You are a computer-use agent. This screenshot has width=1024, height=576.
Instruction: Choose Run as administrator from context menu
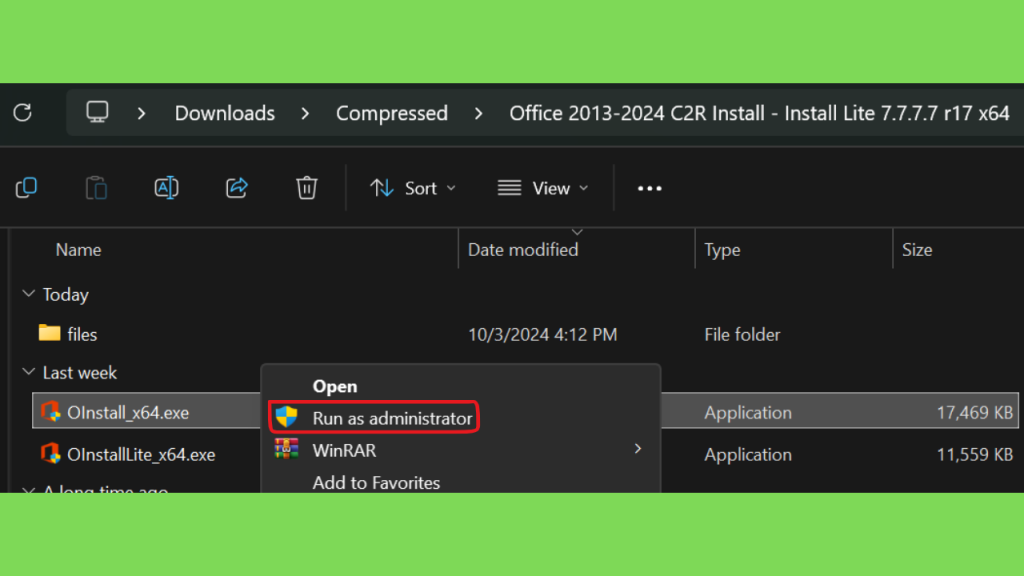(x=391, y=418)
